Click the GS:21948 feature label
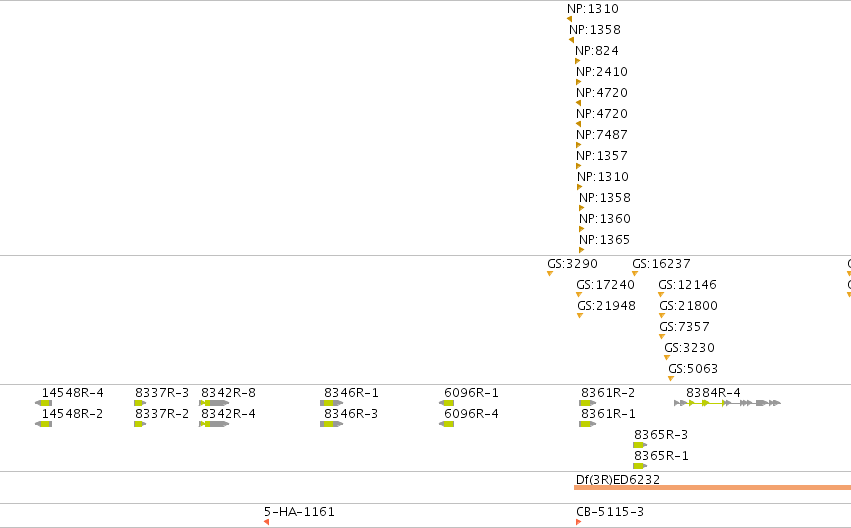The width and height of the screenshot is (851, 528). pos(606,306)
